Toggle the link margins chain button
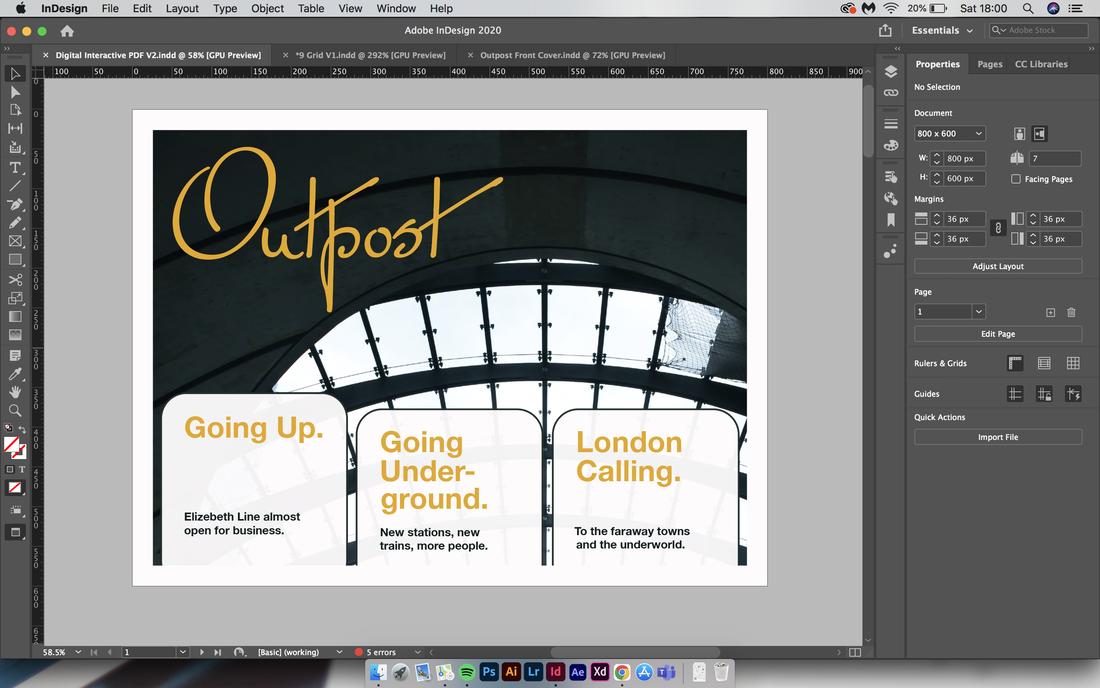The height and width of the screenshot is (688, 1100). tap(998, 228)
